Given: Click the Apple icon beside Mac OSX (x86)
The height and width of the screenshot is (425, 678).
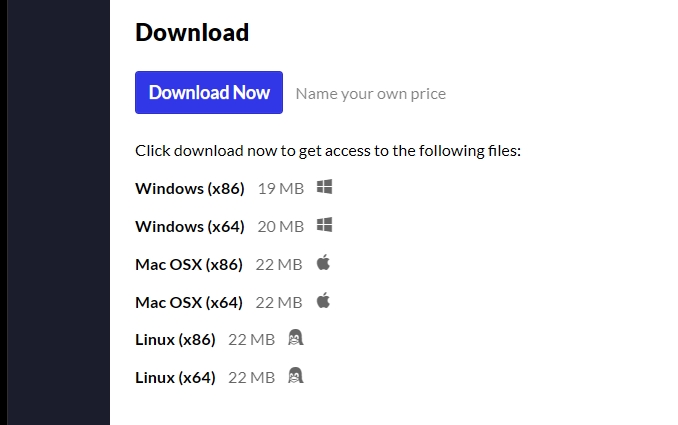Looking at the screenshot, I should [x=323, y=262].
